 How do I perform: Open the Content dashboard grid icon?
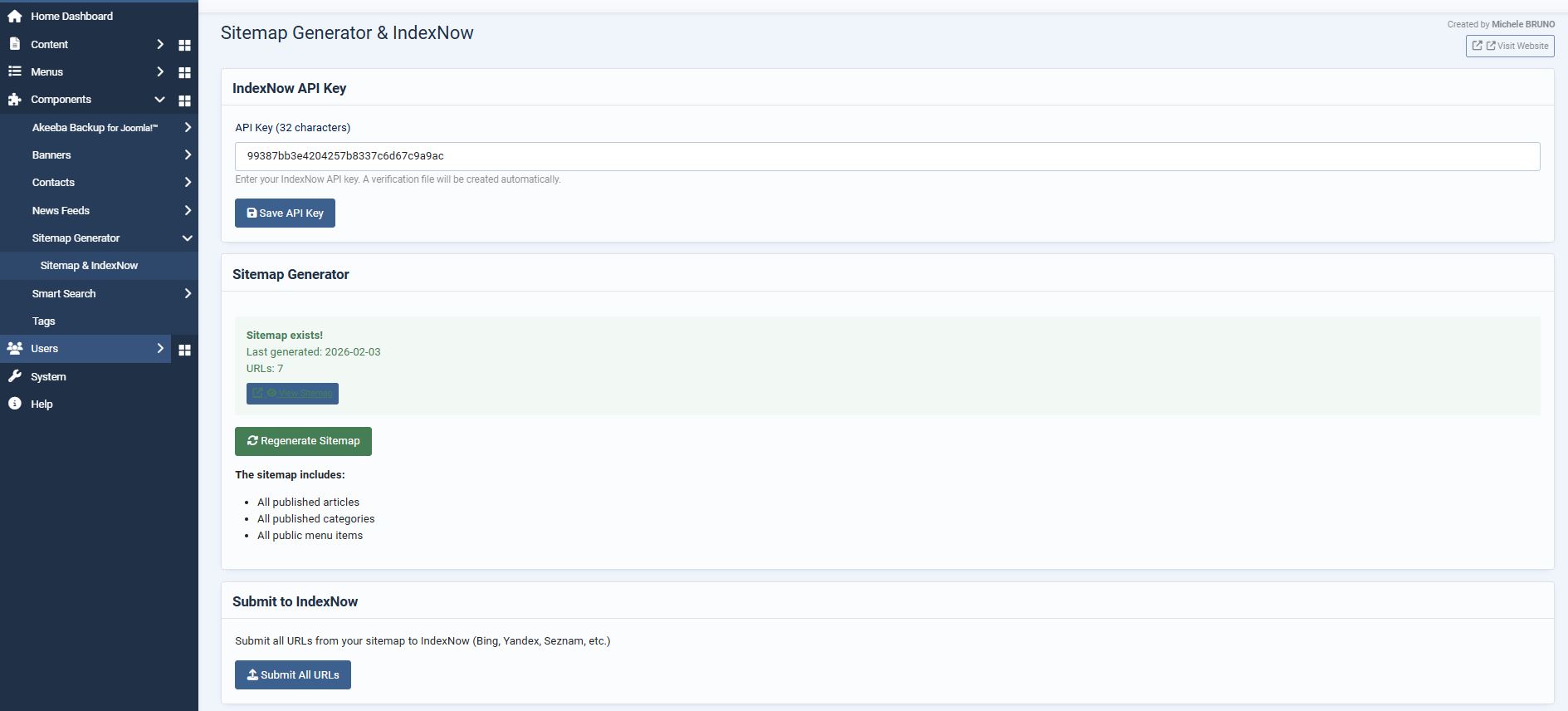pos(185,45)
